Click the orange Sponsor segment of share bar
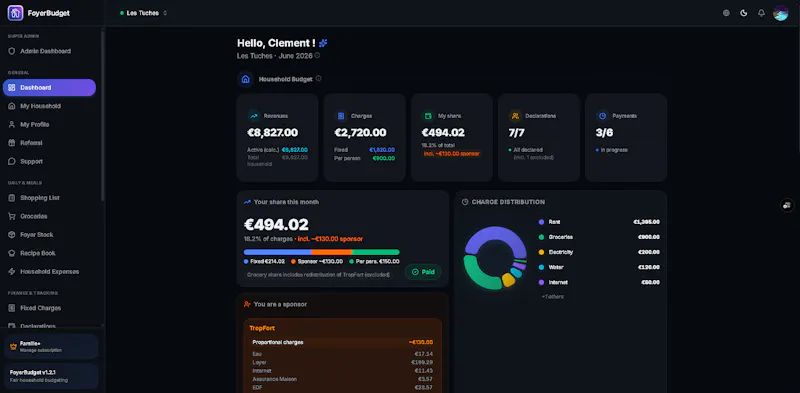This screenshot has width=800, height=393. [332, 252]
